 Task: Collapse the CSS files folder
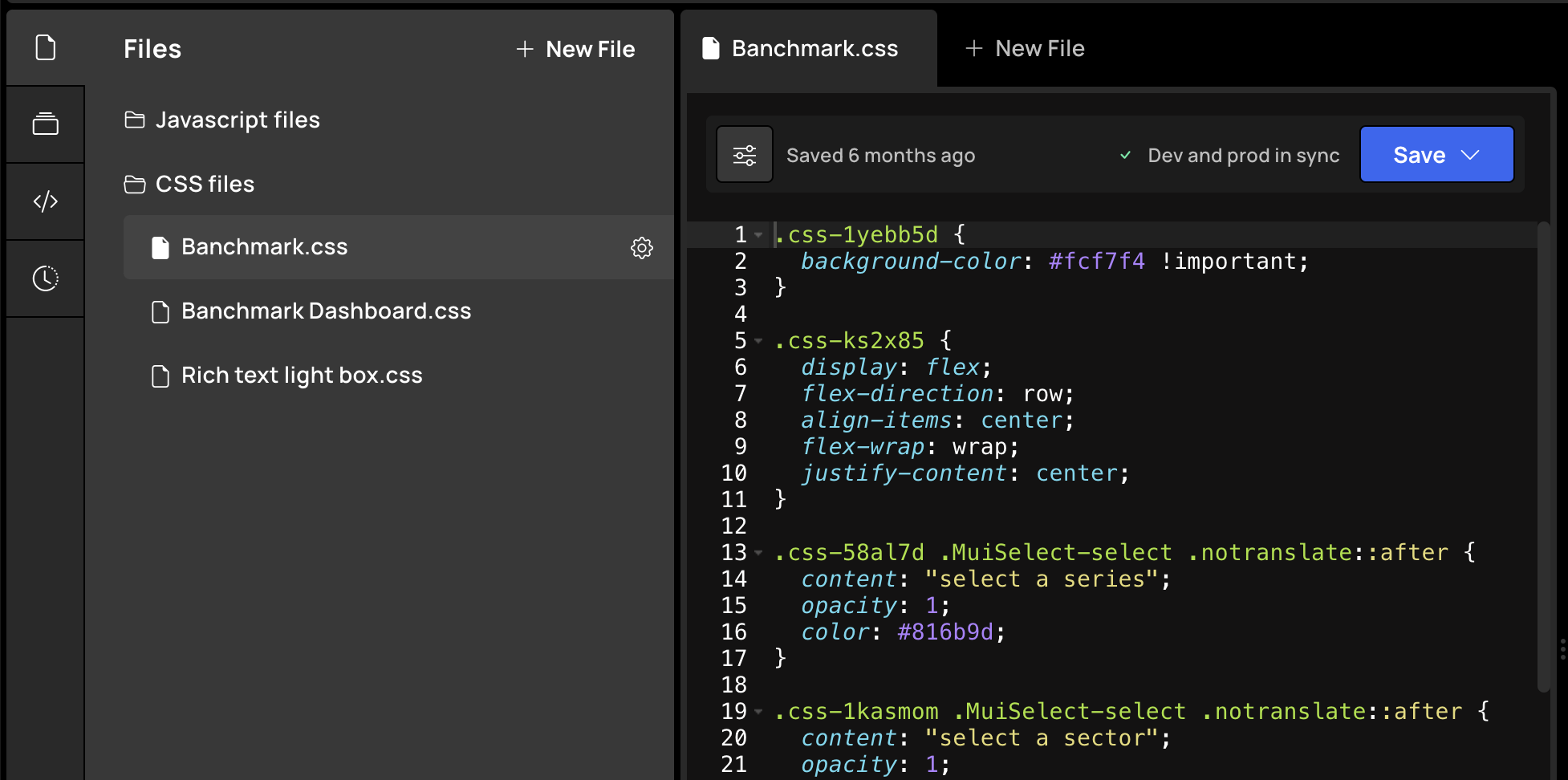click(x=189, y=184)
